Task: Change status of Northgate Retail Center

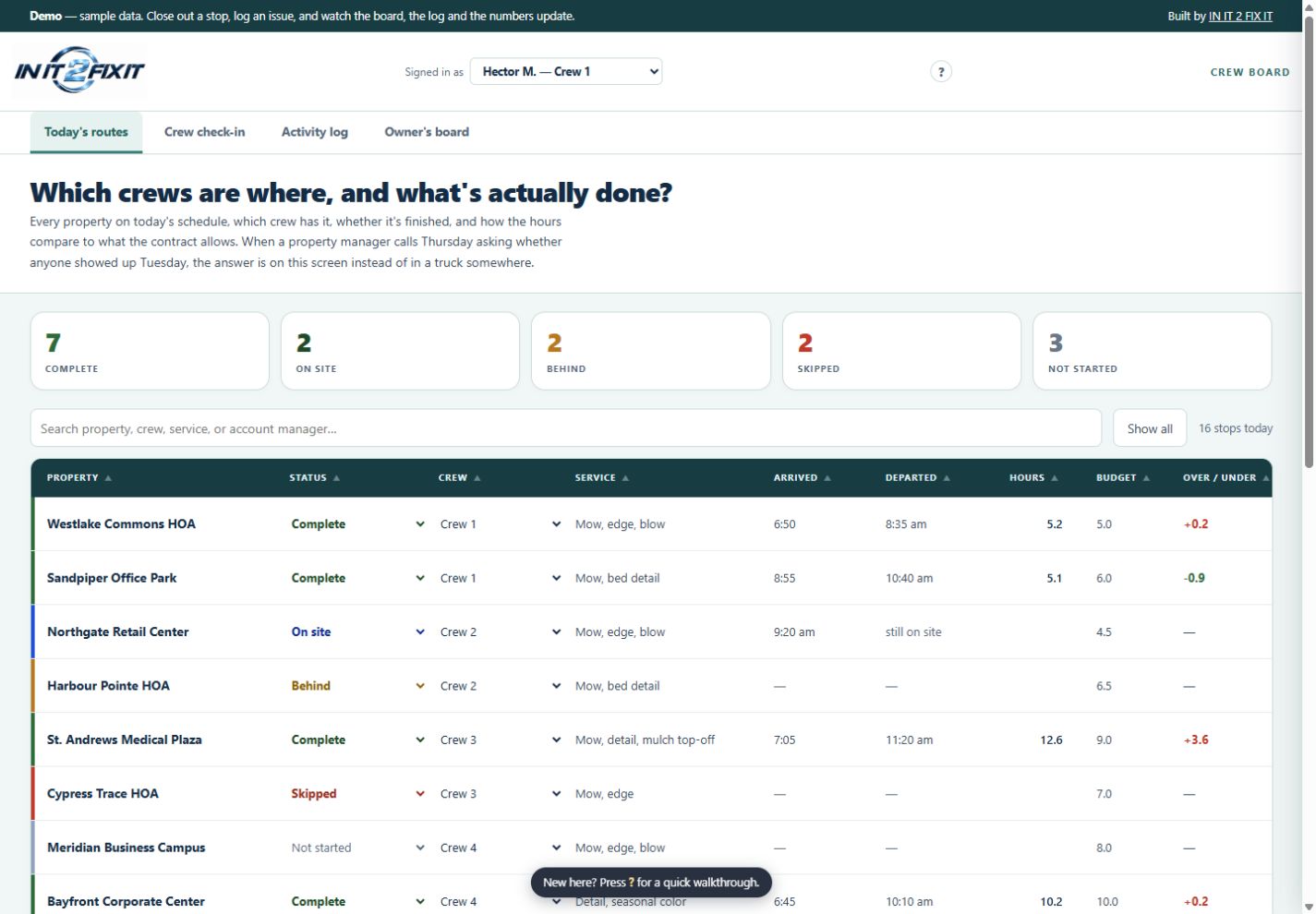Action: point(358,632)
